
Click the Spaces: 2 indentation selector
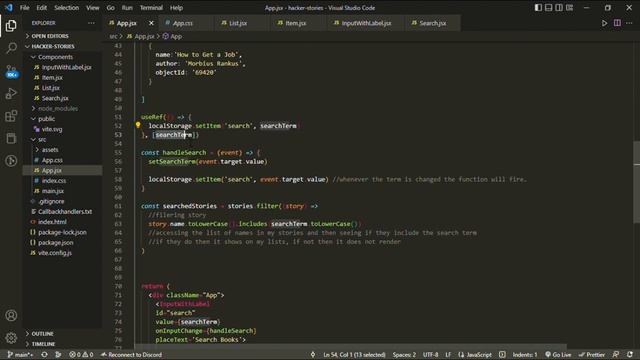(x=404, y=355)
